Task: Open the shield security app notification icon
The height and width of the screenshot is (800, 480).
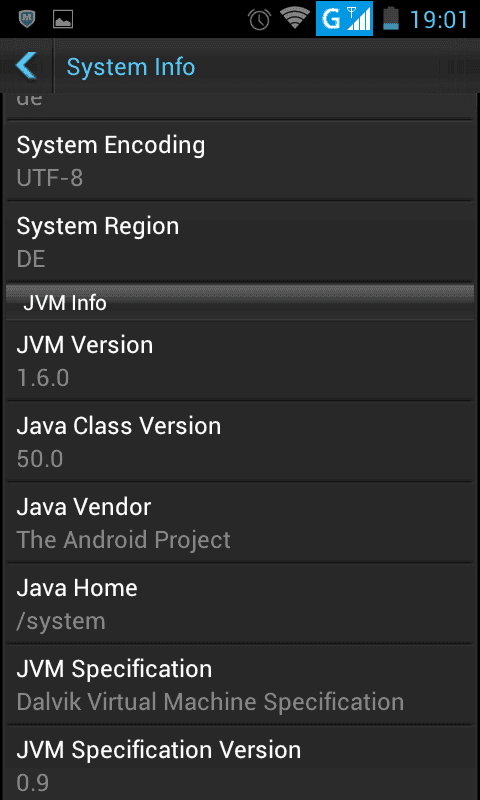Action: pos(27,20)
